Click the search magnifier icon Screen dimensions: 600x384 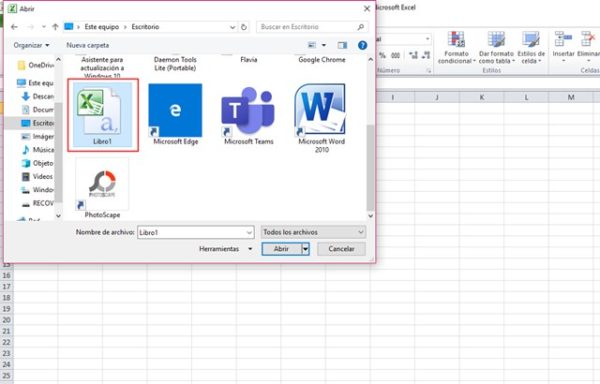pos(360,27)
